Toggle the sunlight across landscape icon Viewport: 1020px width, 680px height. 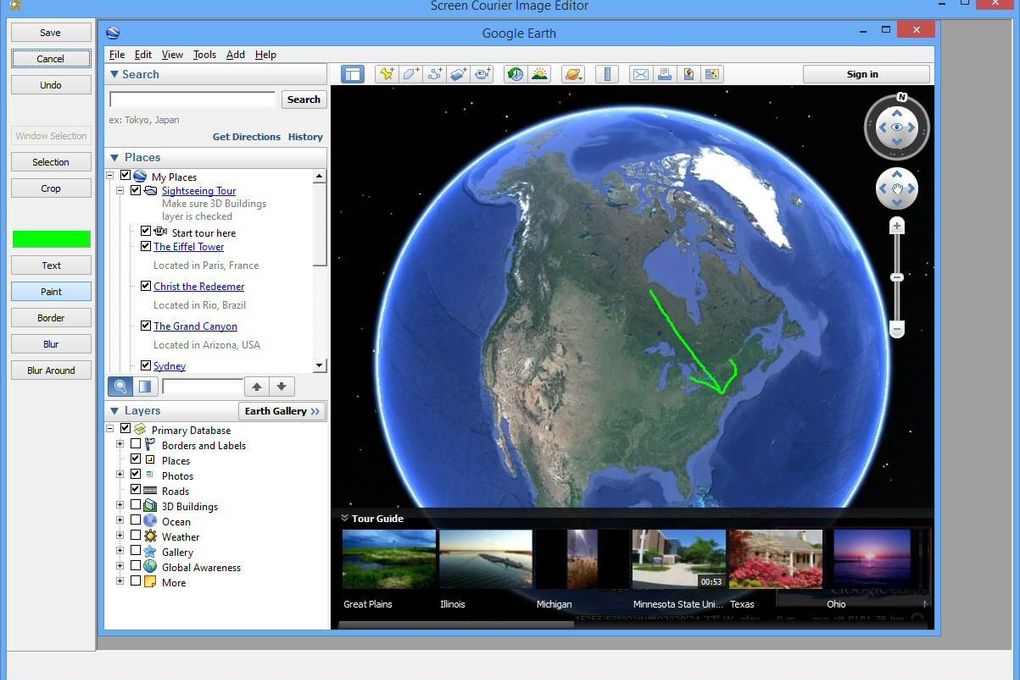point(539,74)
